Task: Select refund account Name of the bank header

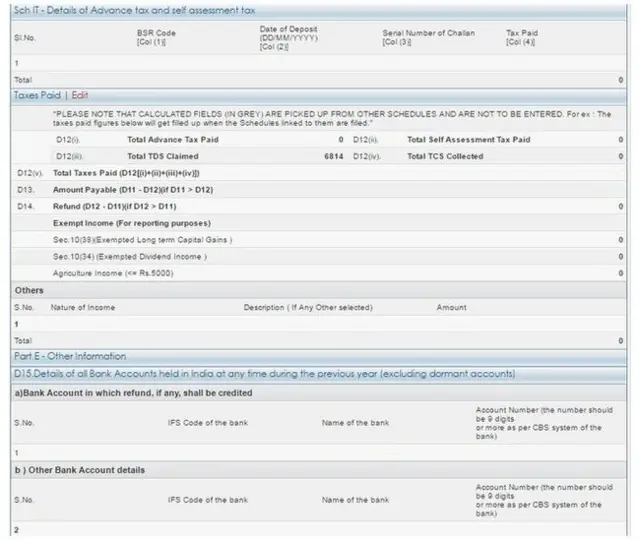Action: point(356,423)
